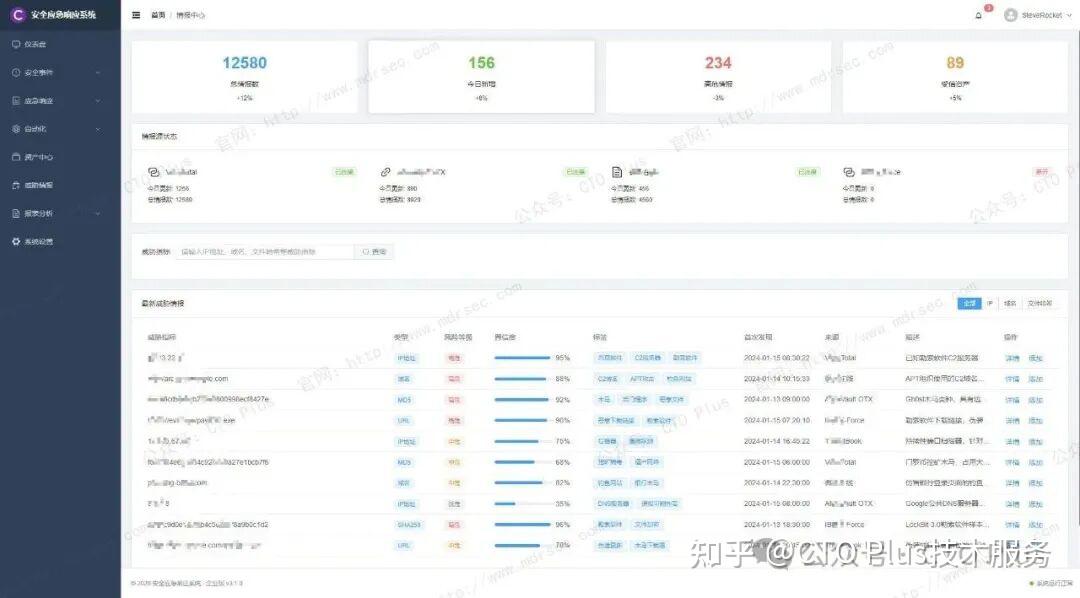Image resolution: width=1080 pixels, height=598 pixels.
Task: Click the 'LockBit 3.0' description cell
Action: pos(947,525)
